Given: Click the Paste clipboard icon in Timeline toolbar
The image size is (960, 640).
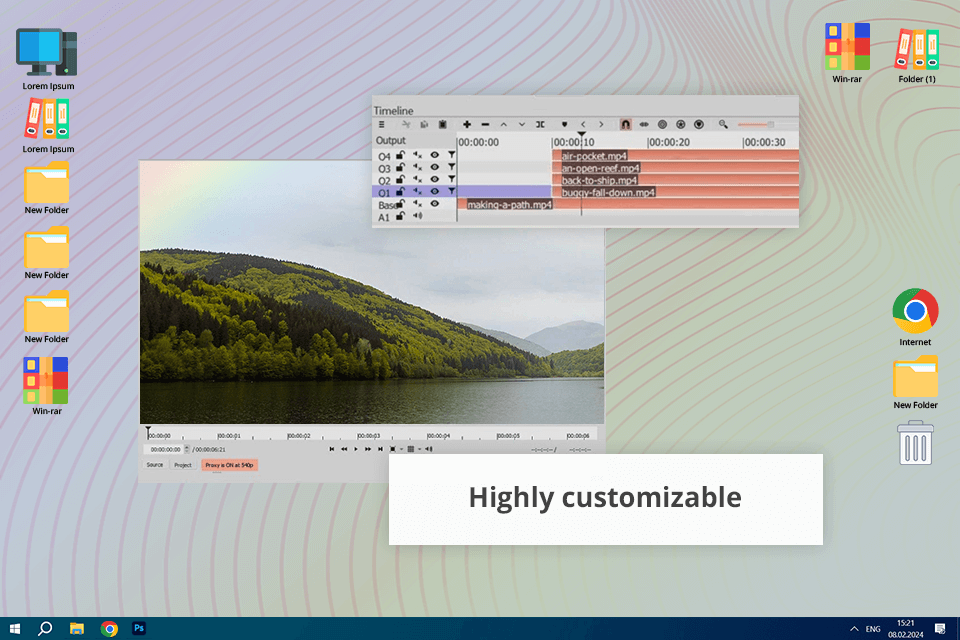Looking at the screenshot, I should [x=443, y=124].
